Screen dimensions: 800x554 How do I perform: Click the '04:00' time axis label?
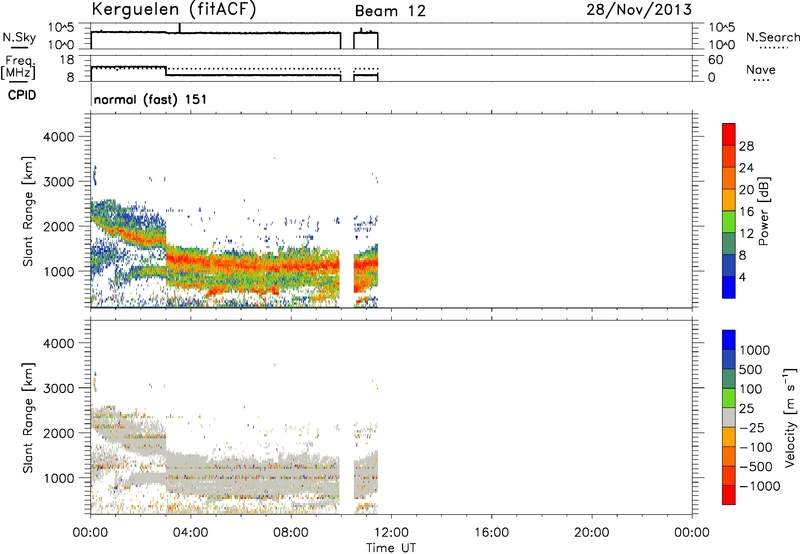pos(190,533)
